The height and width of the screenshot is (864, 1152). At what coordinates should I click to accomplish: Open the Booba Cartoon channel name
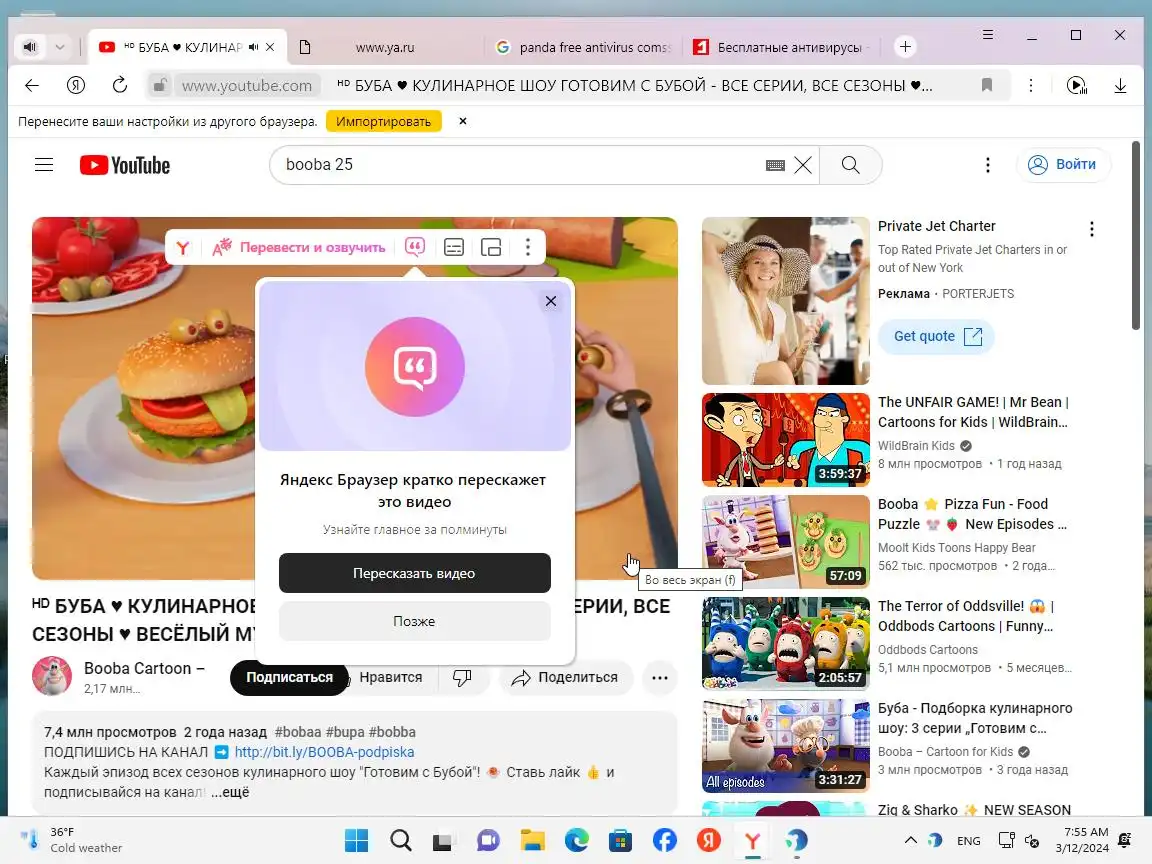point(144,669)
